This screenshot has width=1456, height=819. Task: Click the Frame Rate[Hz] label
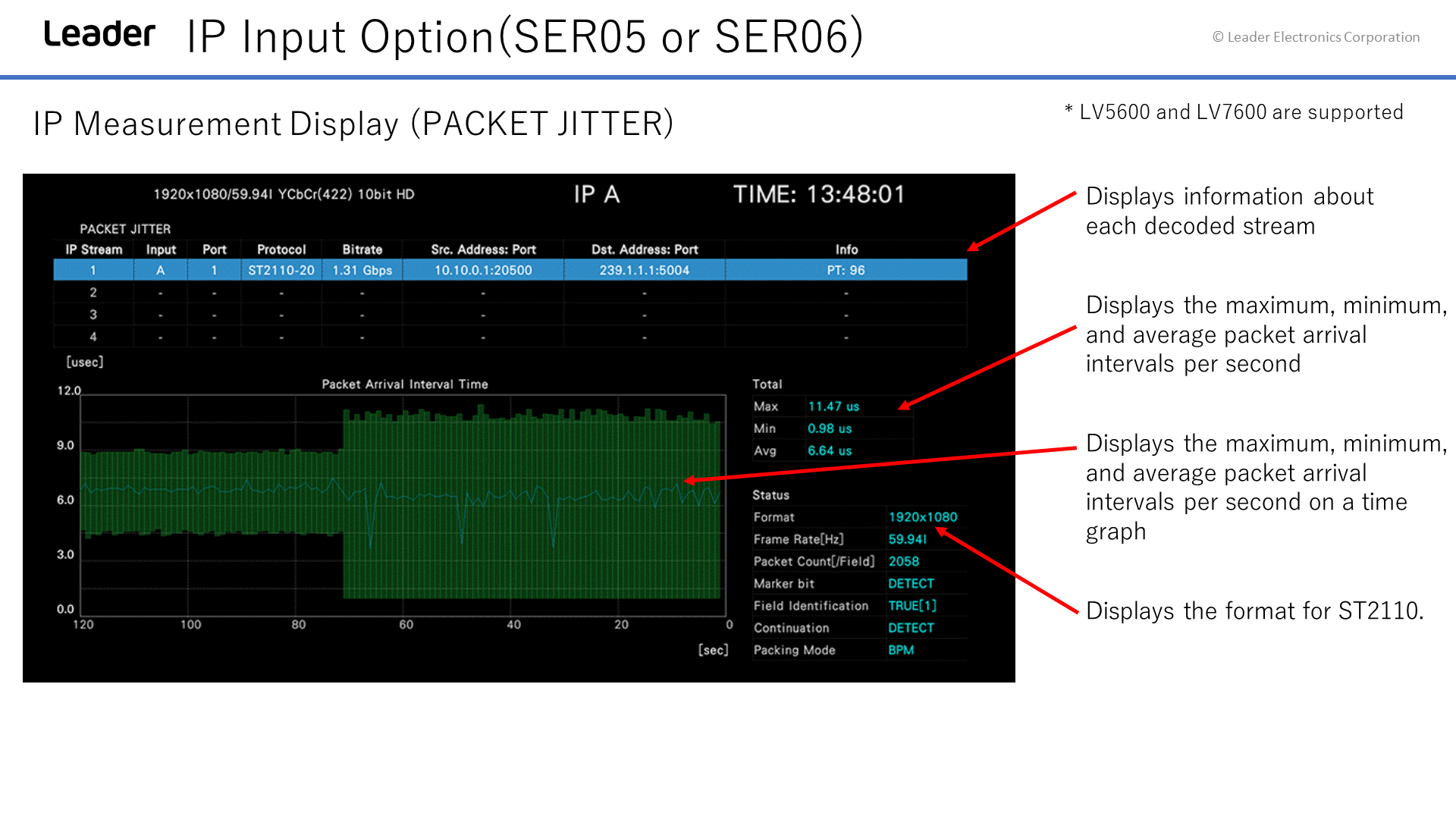click(799, 539)
